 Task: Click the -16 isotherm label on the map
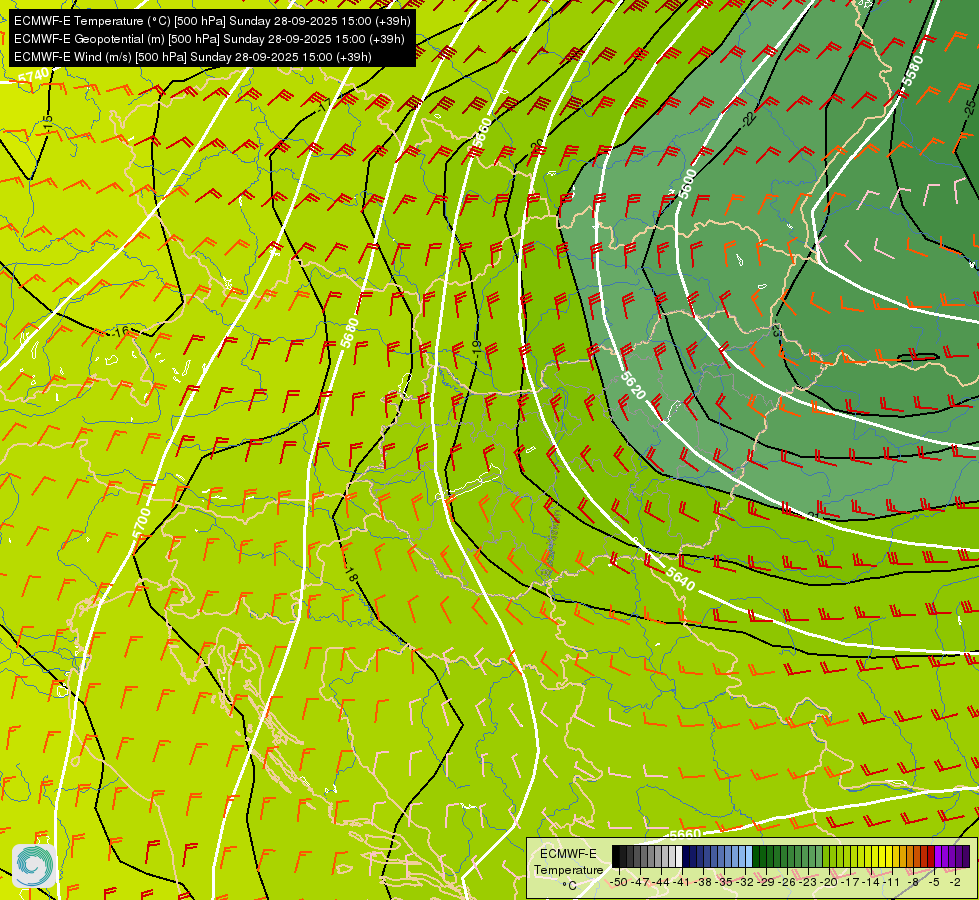point(121,332)
